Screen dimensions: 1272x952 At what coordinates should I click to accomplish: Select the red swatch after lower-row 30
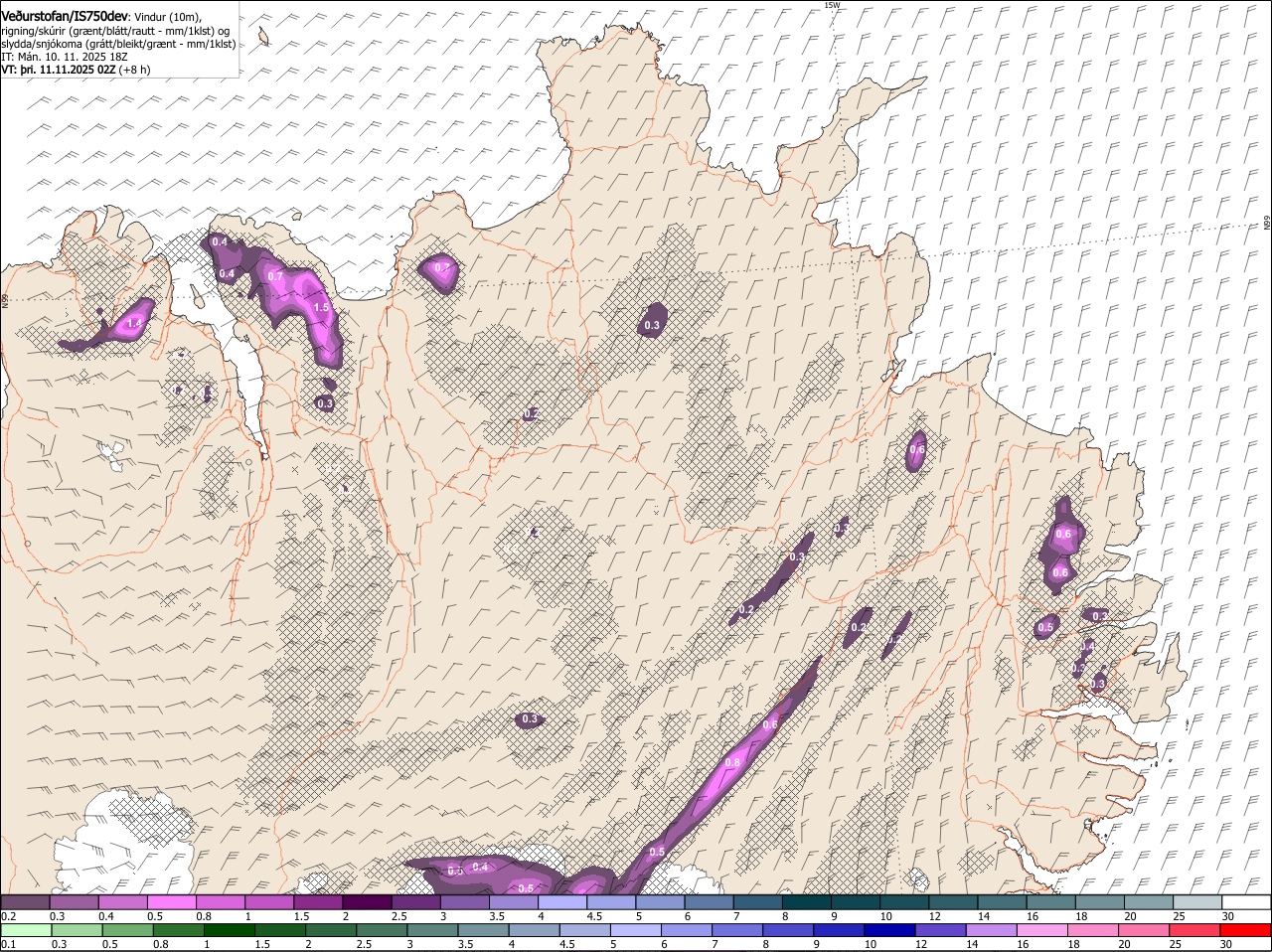click(1244, 930)
